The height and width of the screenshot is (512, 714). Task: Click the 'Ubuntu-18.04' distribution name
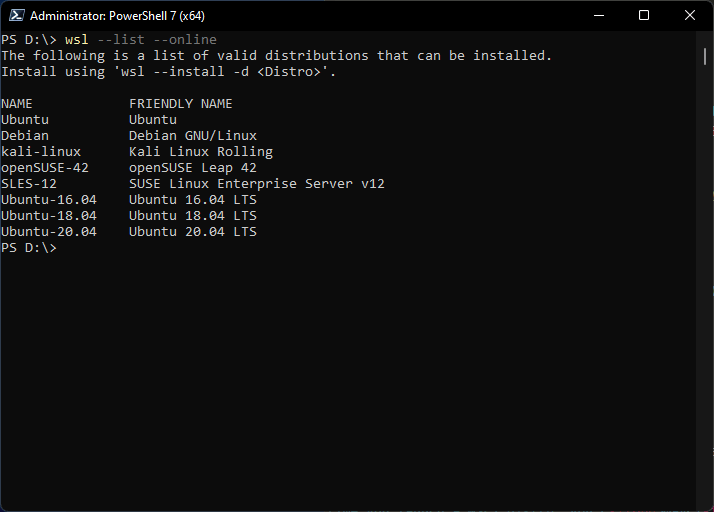[x=49, y=216]
